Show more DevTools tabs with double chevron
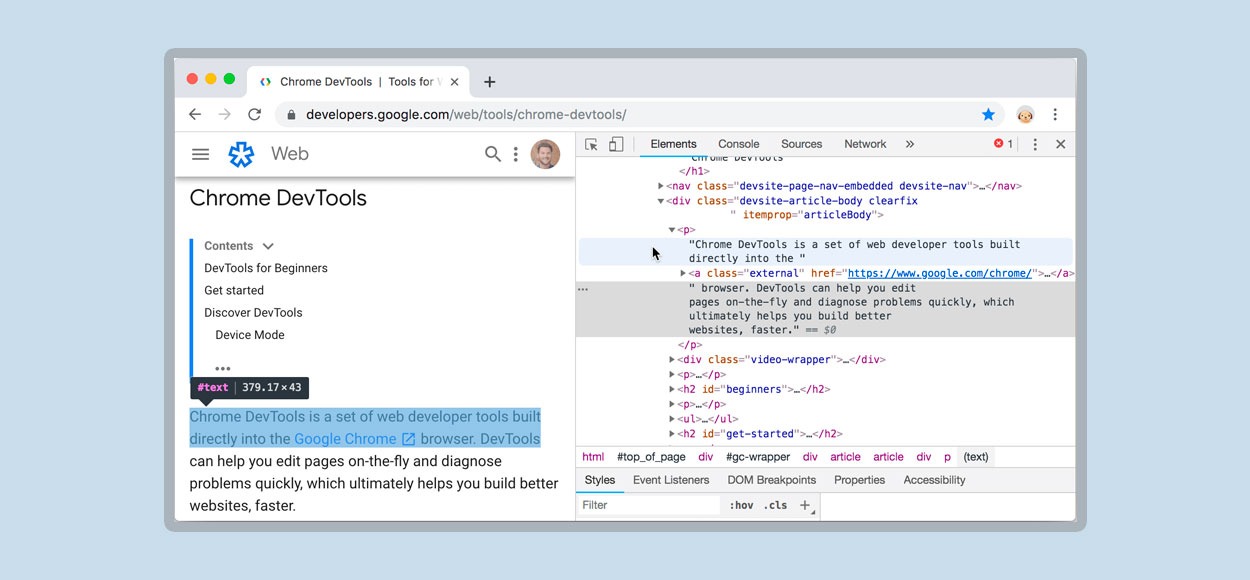Viewport: 1250px width, 580px height. tap(910, 144)
